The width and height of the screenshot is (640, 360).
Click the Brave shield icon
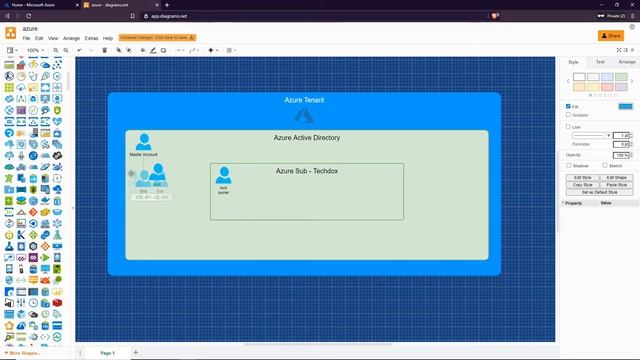495,16
